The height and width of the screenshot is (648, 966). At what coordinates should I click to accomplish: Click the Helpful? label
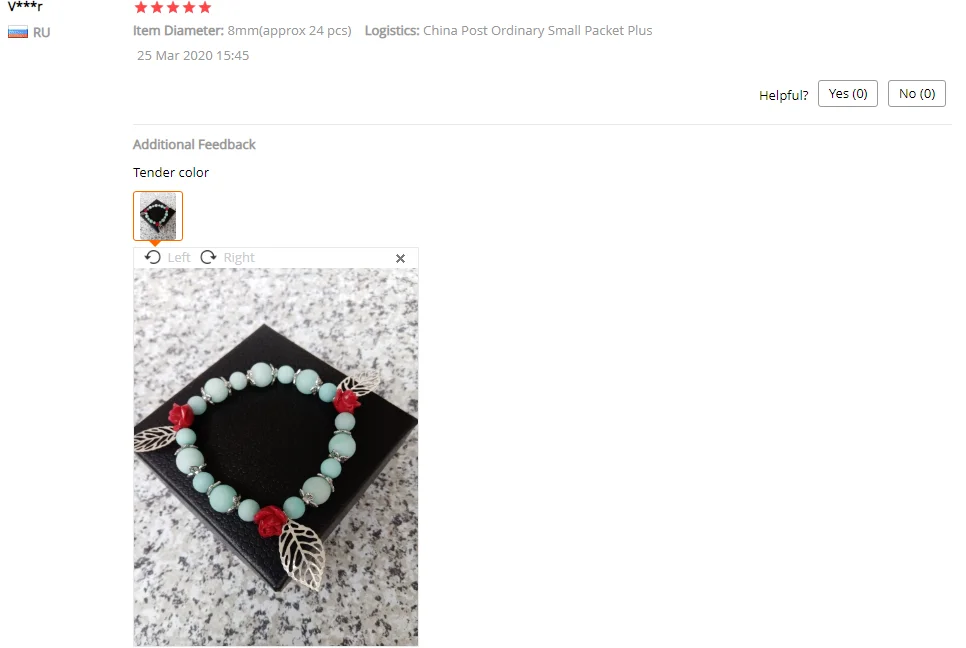(784, 95)
